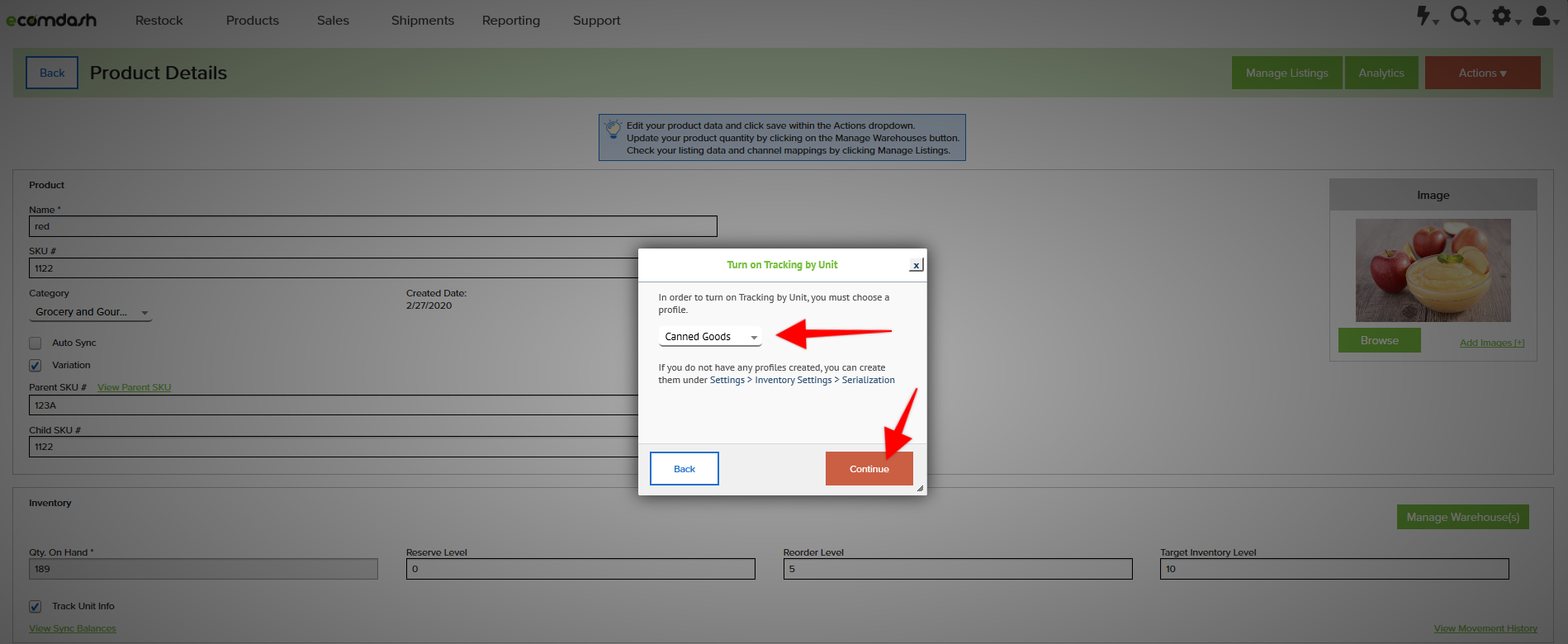Screen dimensions: 1568x644
Task: Click the Browse image button
Action: point(1380,340)
